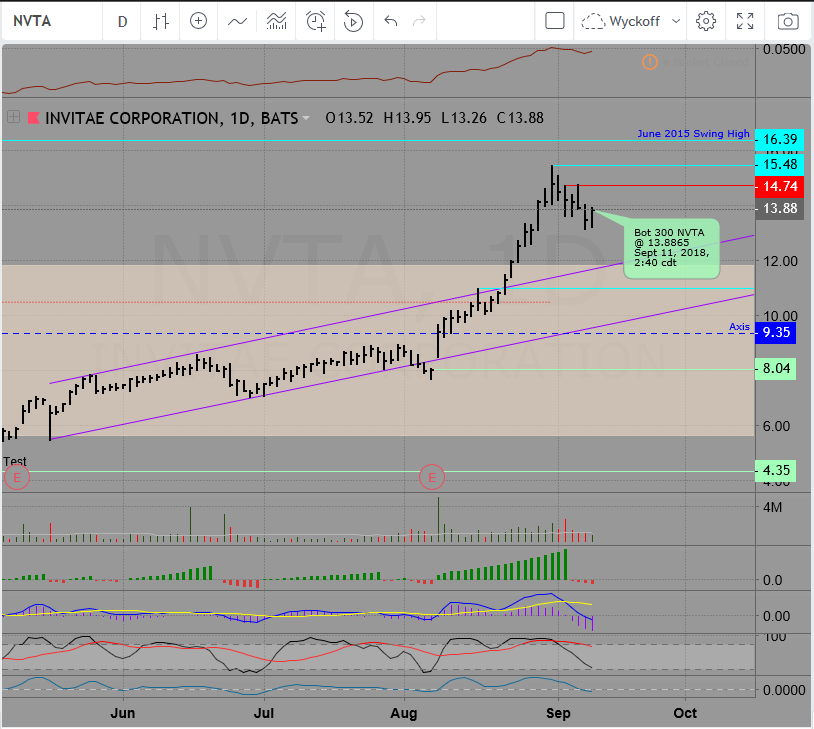The height and width of the screenshot is (729, 814).
Task: Select the green Bot 300 NVTA callout
Action: tap(670, 247)
